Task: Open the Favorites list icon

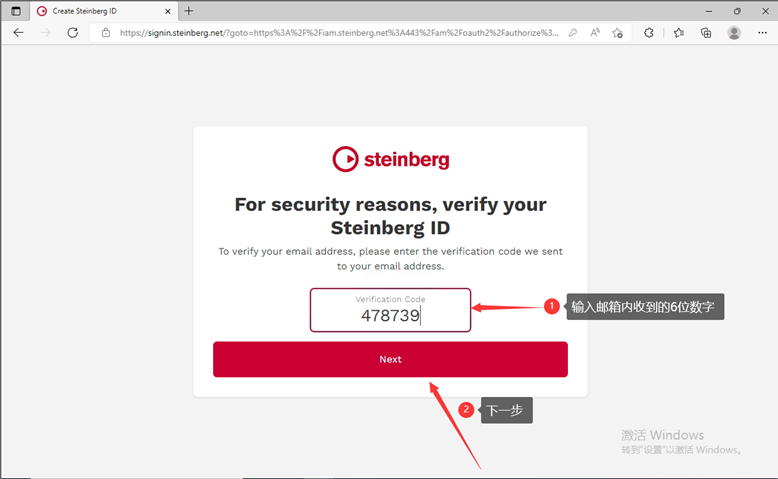Action: pyautogui.click(x=678, y=32)
